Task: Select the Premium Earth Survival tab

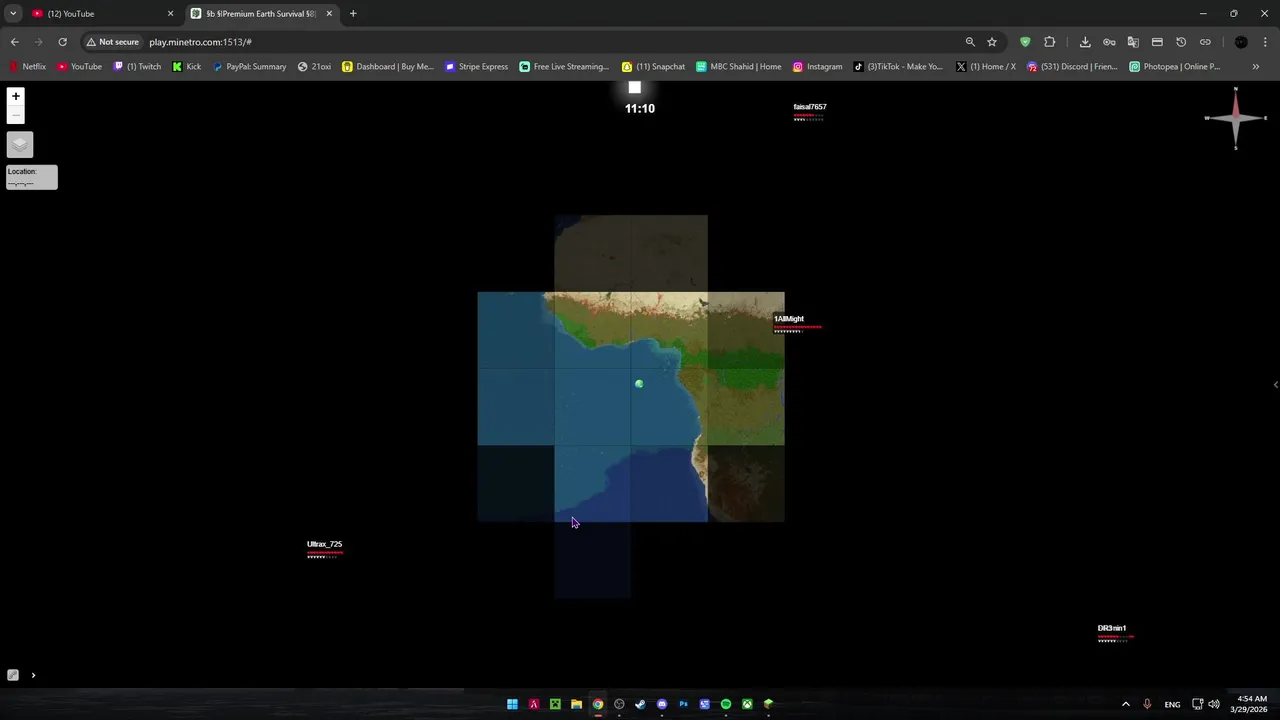Action: point(262,14)
